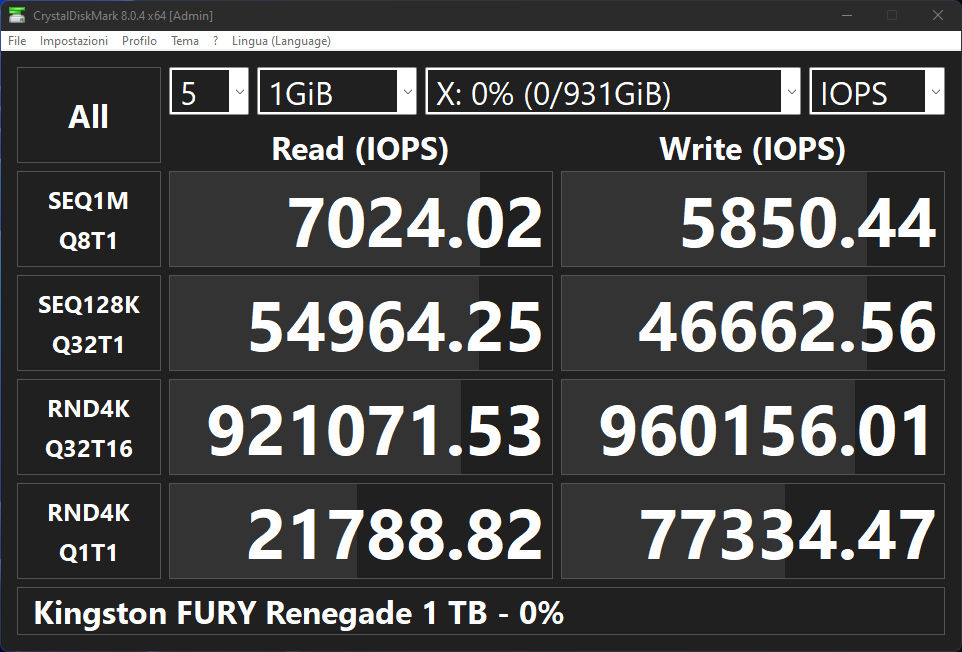Open the drive selector X: 0% (0/931GiB)
Screen dimensions: 962x652
(613, 91)
